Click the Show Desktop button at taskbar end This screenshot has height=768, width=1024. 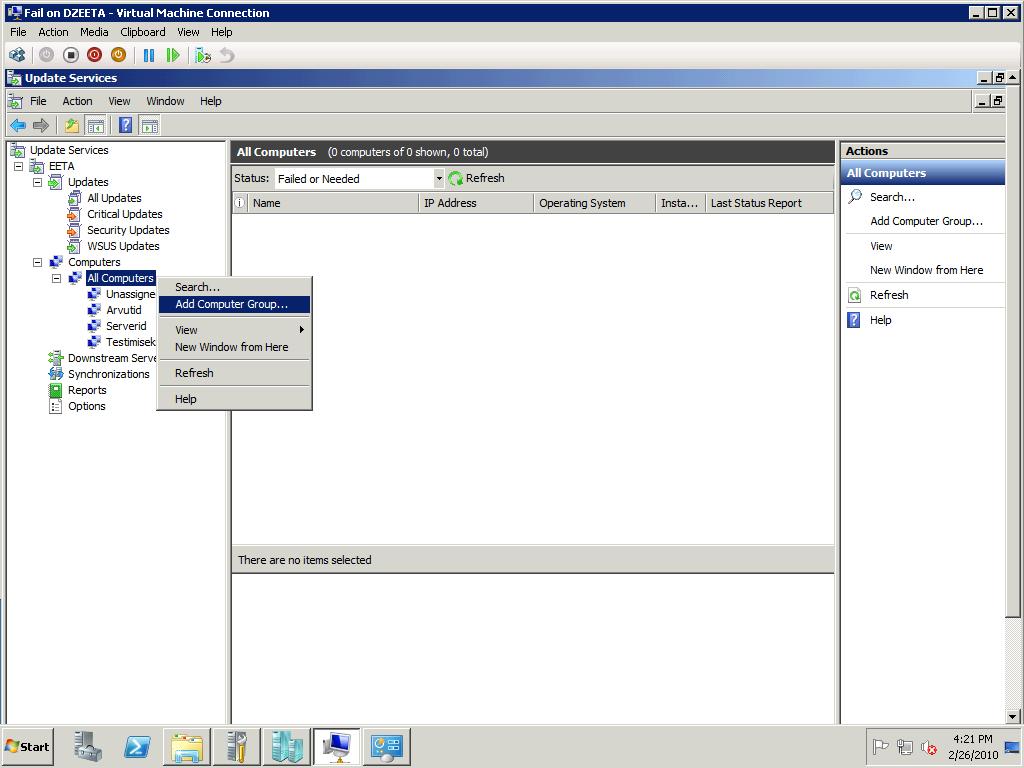pos(1014,746)
